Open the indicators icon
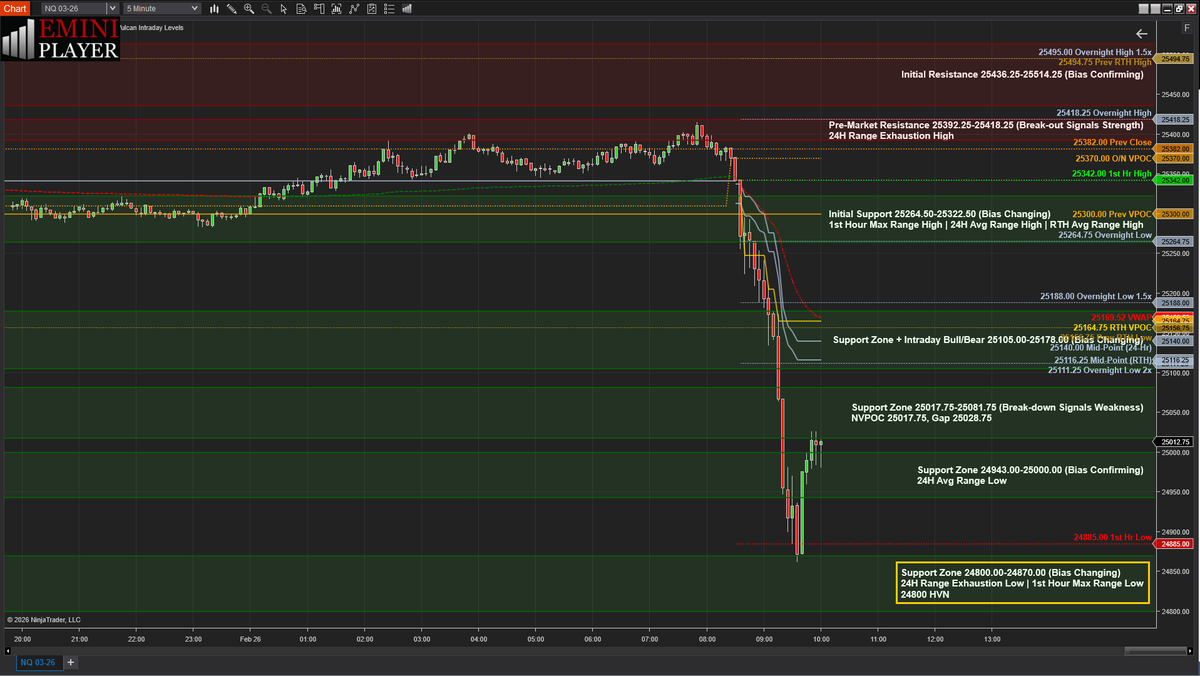1200x676 pixels. 354,8
